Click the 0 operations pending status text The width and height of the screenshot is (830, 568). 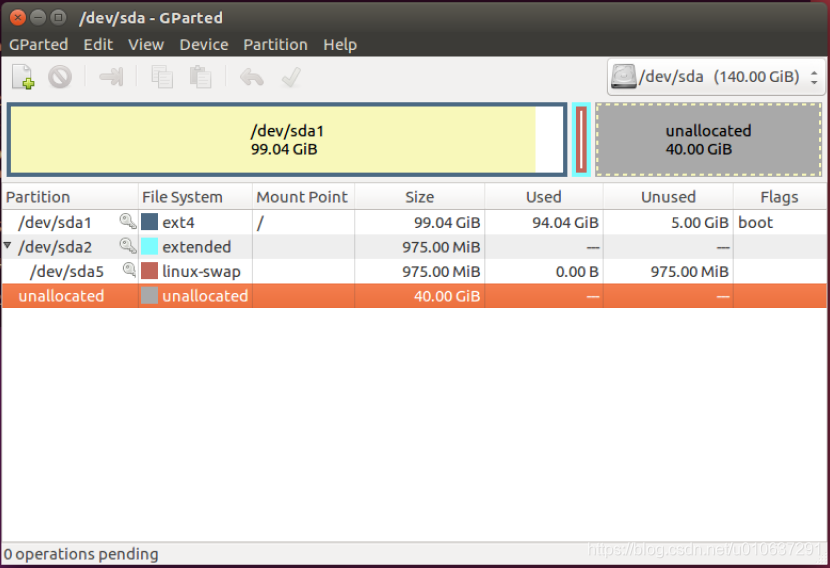81,554
